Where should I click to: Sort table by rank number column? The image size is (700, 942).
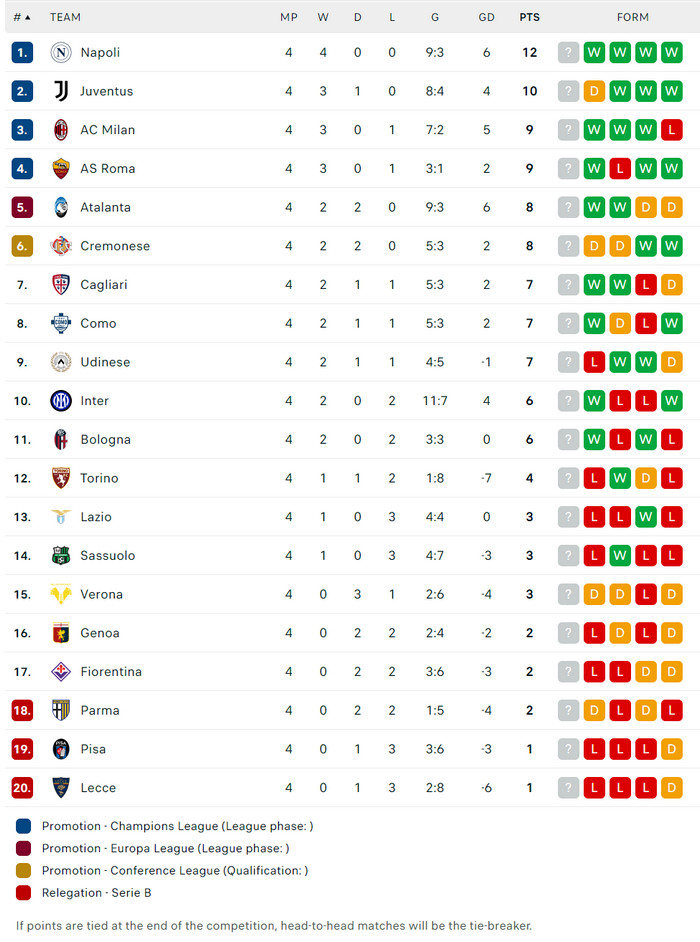tap(22, 17)
